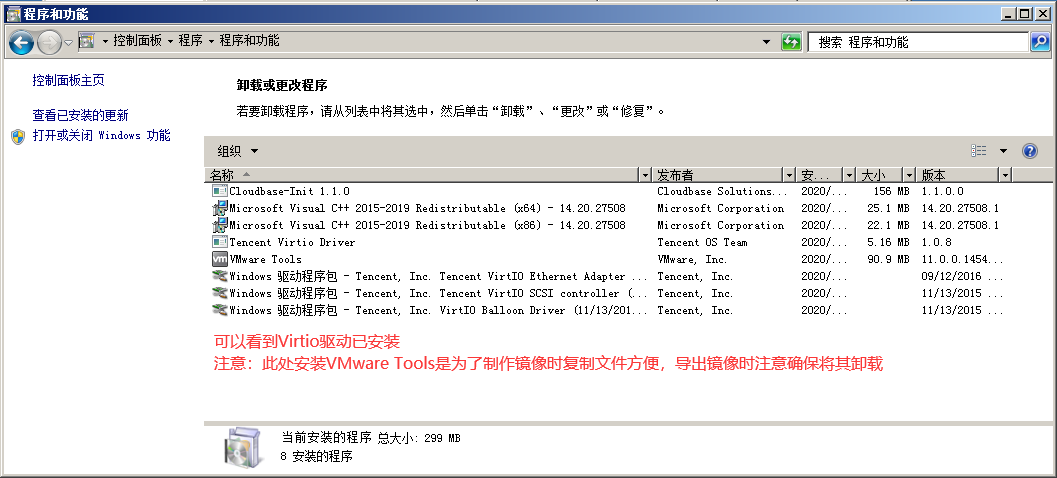1057x478 pixels.
Task: Click 程序 in the address breadcrumb
Action: 191,40
